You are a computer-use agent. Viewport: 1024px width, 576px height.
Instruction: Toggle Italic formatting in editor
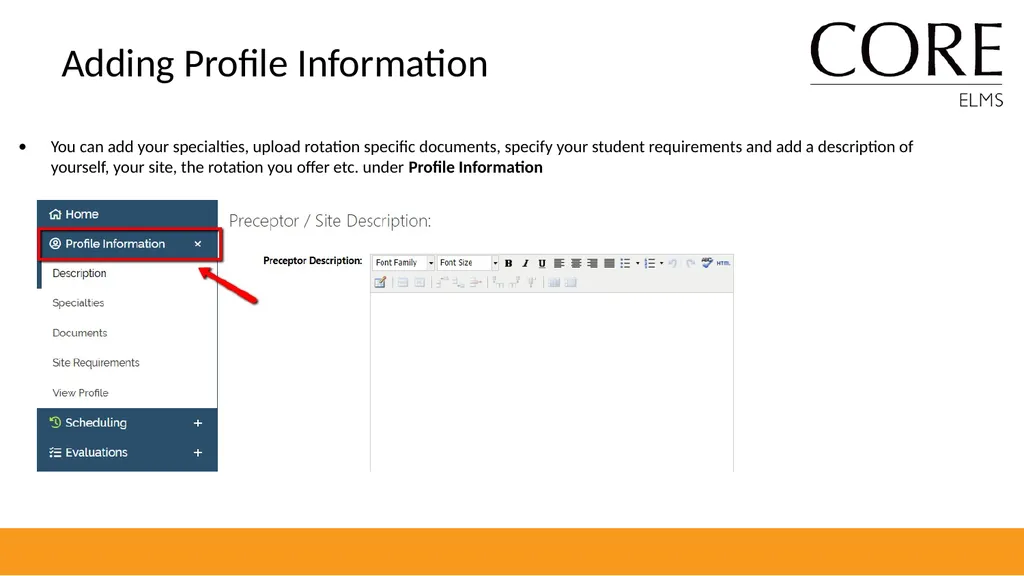(525, 263)
